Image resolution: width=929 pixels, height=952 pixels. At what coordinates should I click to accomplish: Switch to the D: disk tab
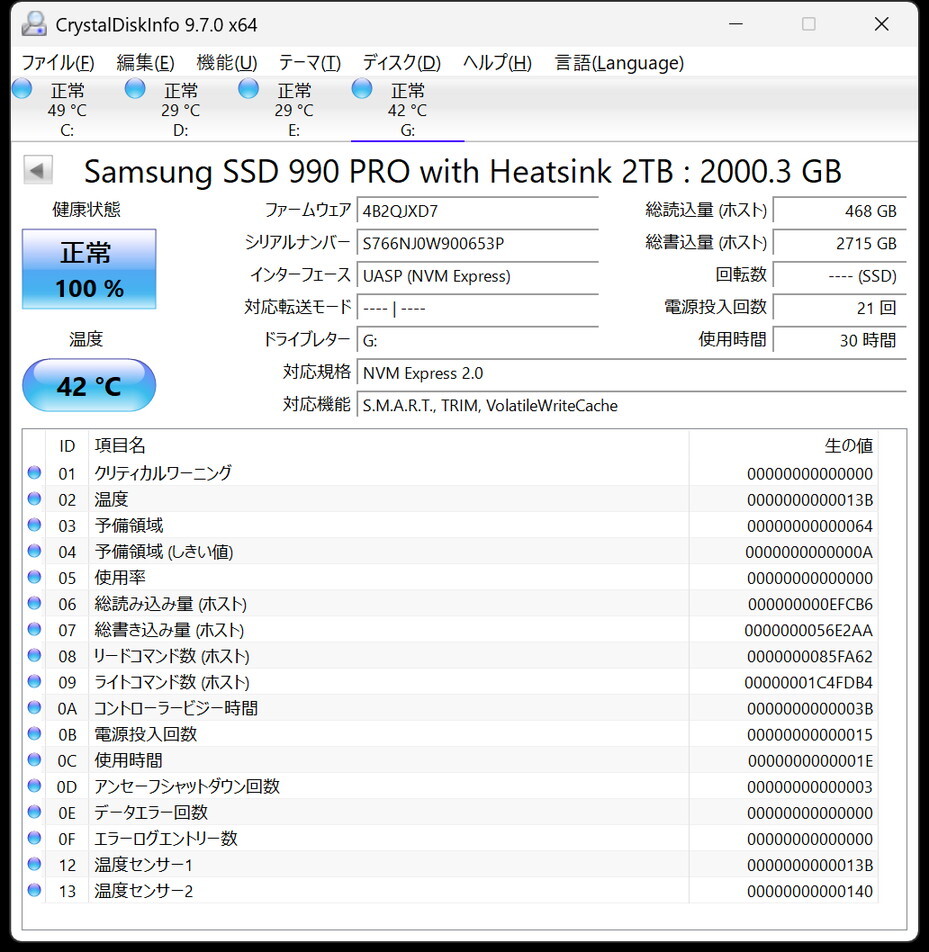tap(180, 109)
